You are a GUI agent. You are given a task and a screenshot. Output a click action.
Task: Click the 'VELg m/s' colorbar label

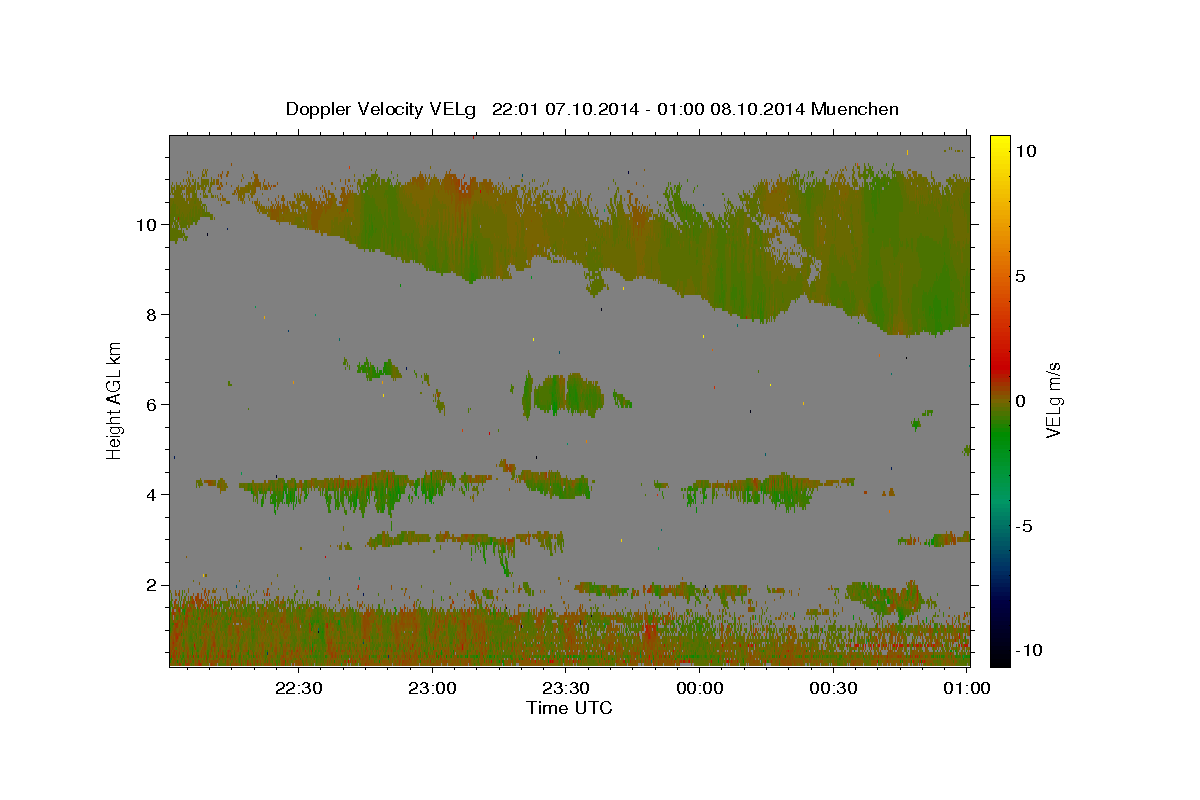(x=1052, y=400)
